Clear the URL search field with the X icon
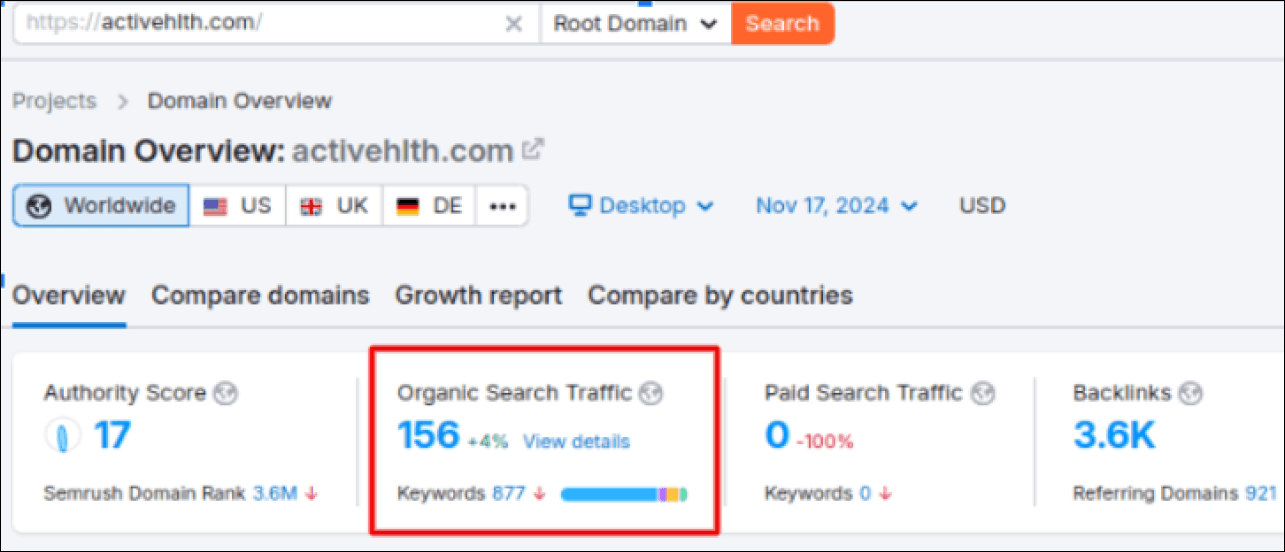Screen dimensions: 1285x552 click(513, 24)
